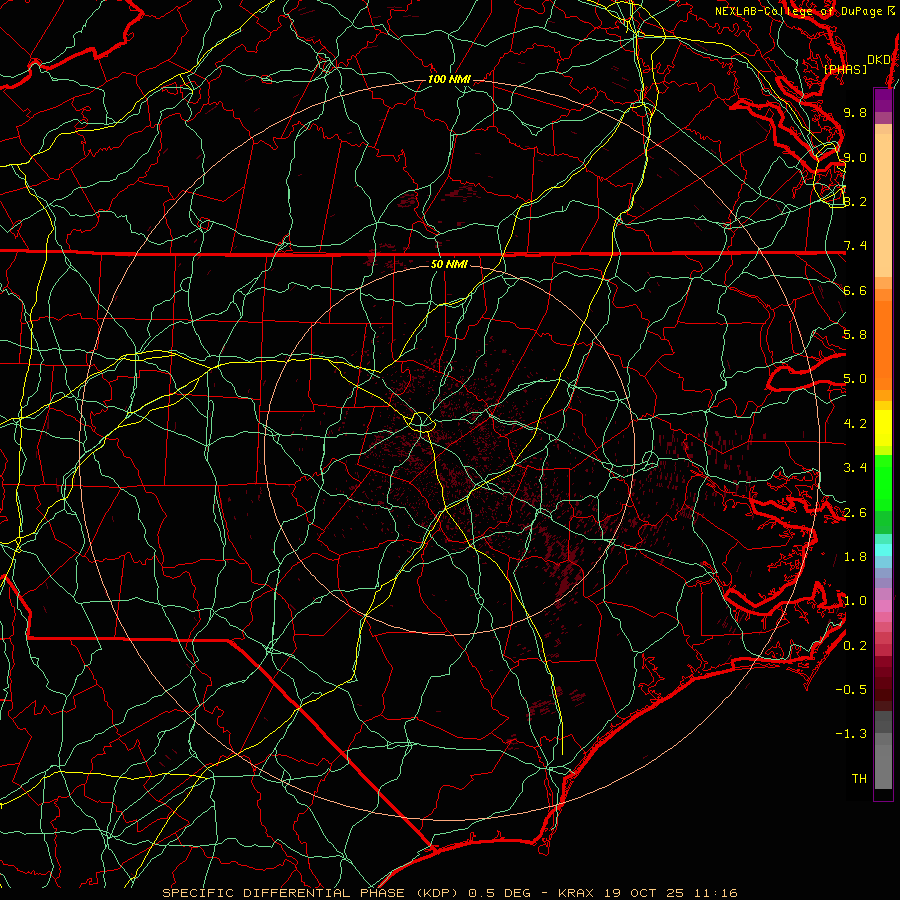Select the "DKD" product label above the legend
The image size is (900, 900).
coord(878,60)
